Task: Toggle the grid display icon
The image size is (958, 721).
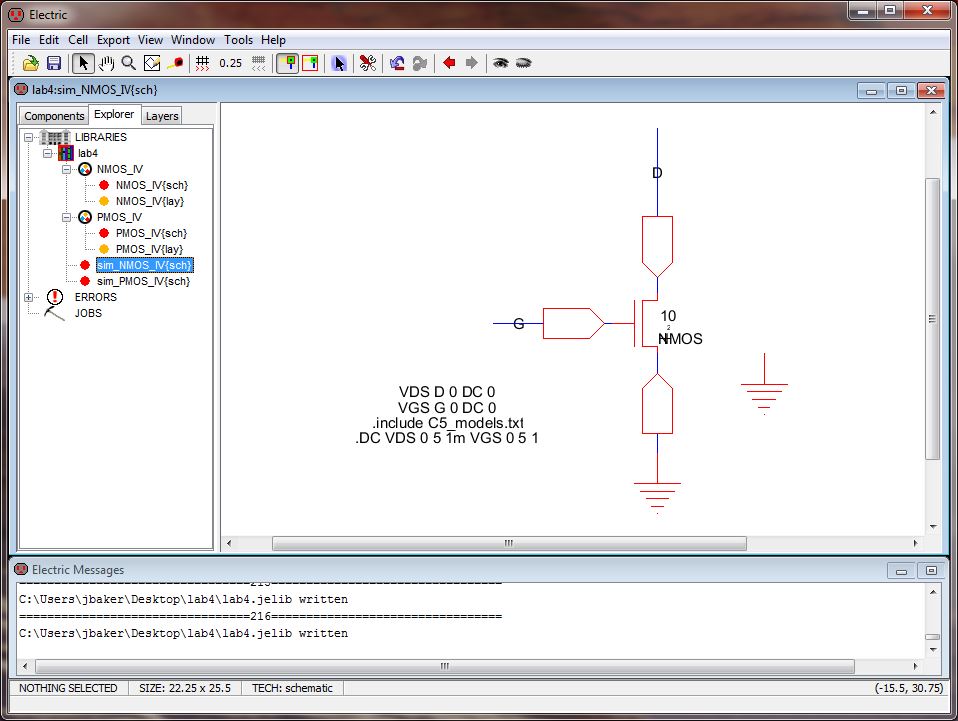Action: click(x=202, y=63)
